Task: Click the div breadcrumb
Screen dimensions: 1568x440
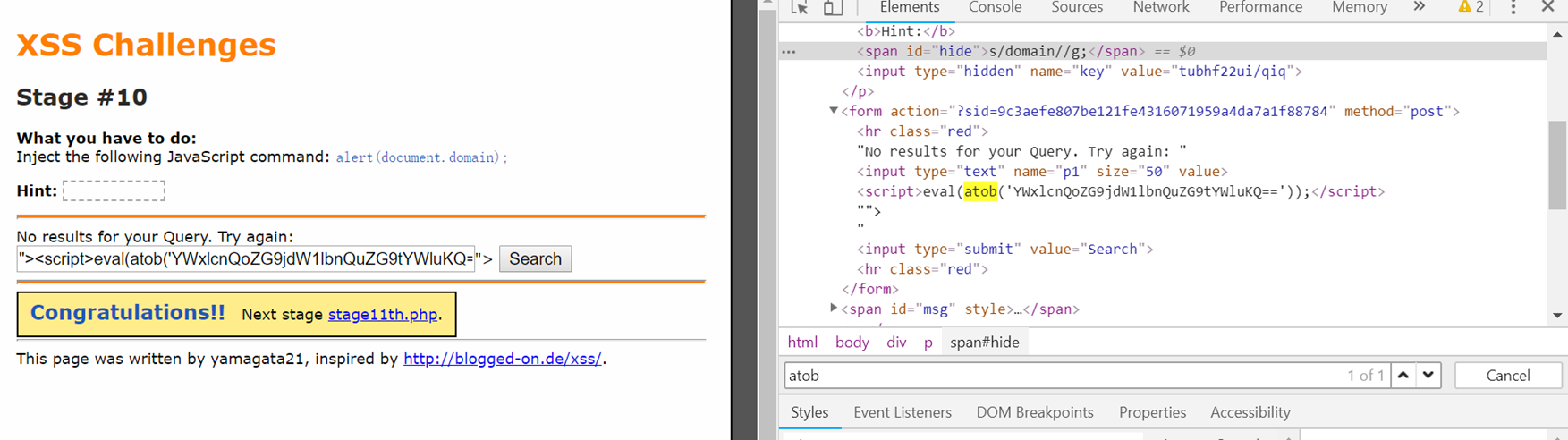Action: [x=896, y=343]
